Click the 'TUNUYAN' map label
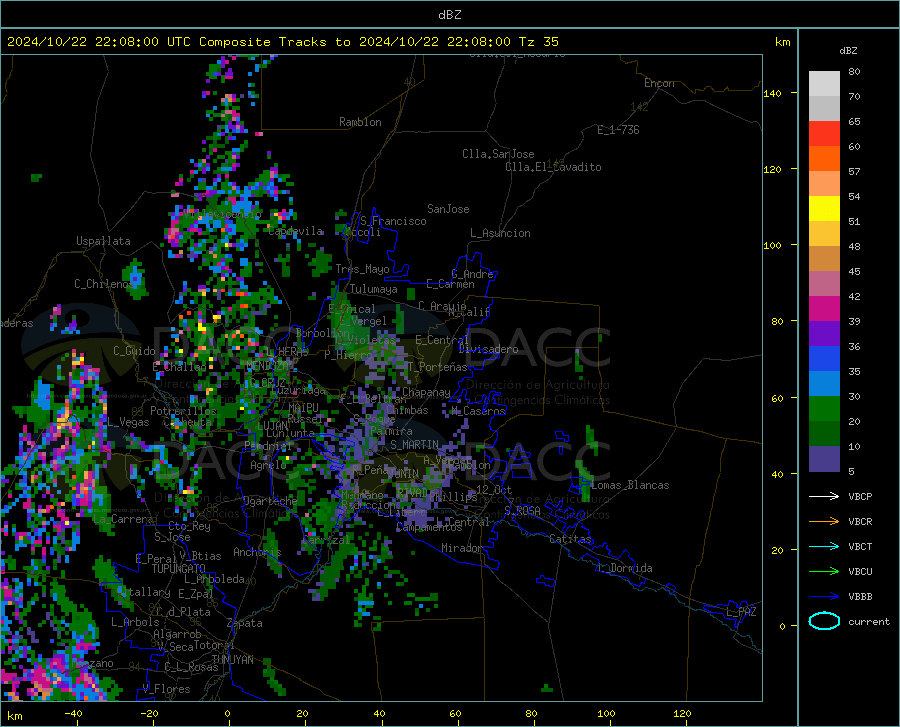This screenshot has width=900, height=727. pyautogui.click(x=232, y=660)
